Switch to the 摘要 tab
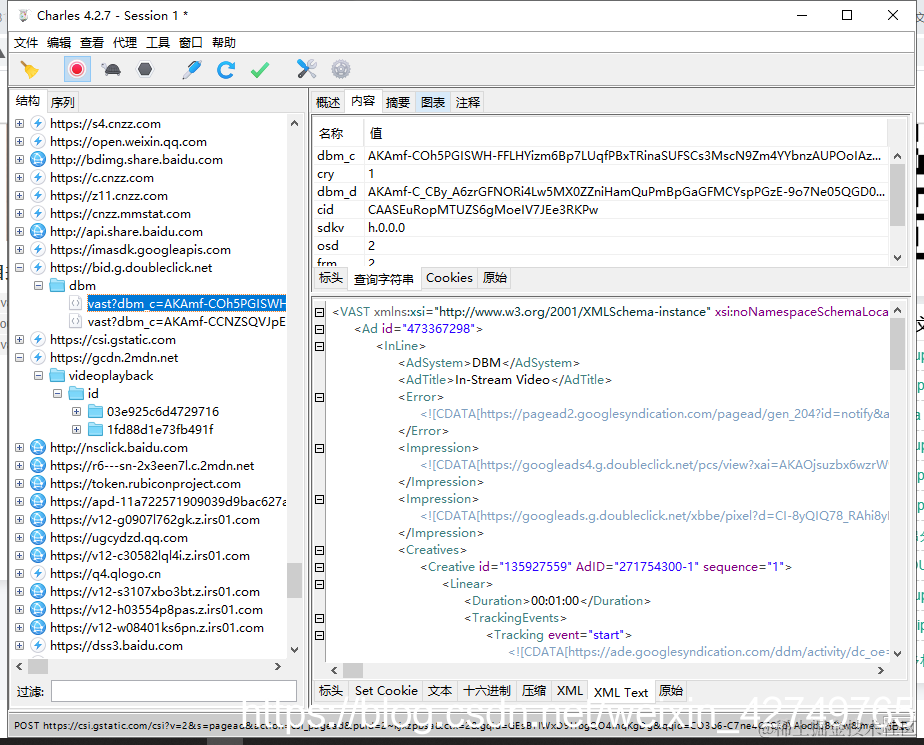This screenshot has height=745, width=924. click(x=398, y=103)
